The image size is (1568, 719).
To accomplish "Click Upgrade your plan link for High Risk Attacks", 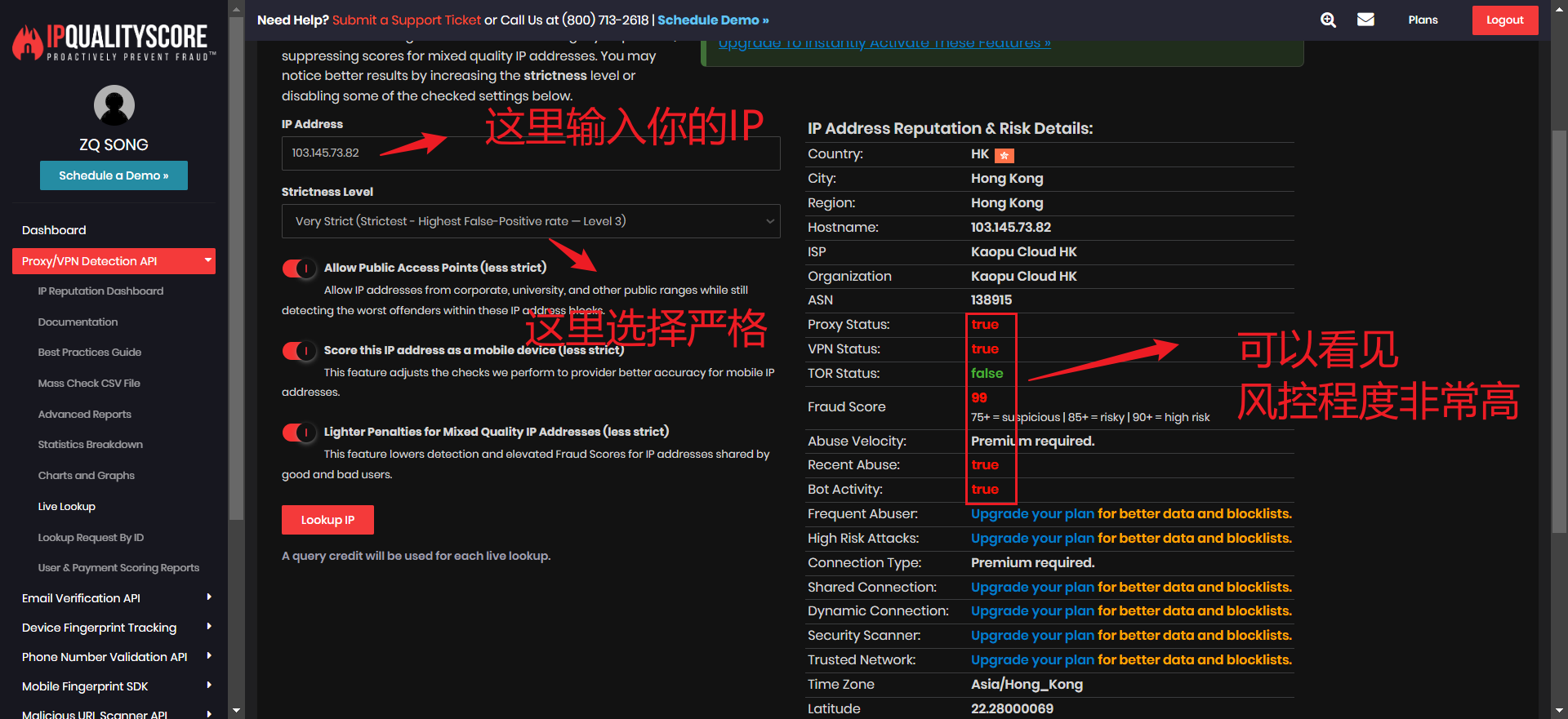I will tap(1032, 539).
